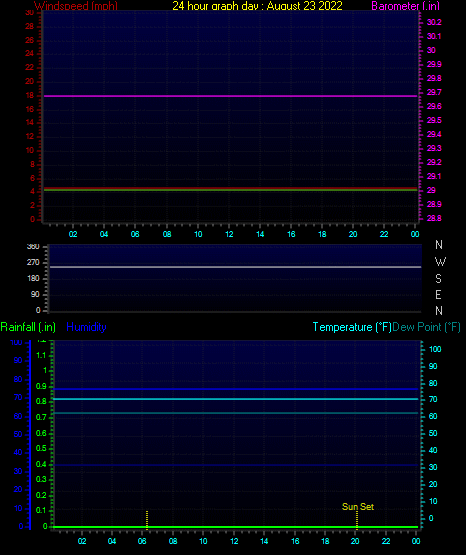
Task: Click the cyan "Temperature (°F)" label
Action: pyautogui.click(x=352, y=327)
